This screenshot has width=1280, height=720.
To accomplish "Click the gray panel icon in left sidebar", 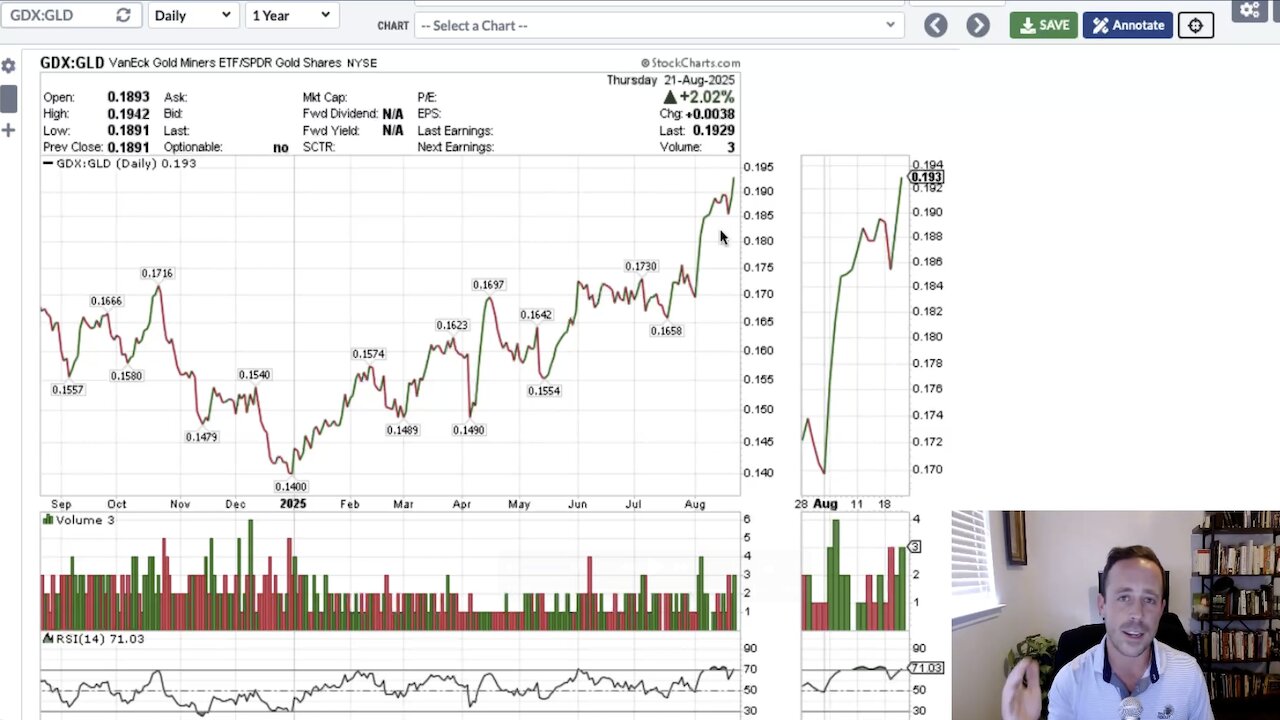I will [x=8, y=98].
